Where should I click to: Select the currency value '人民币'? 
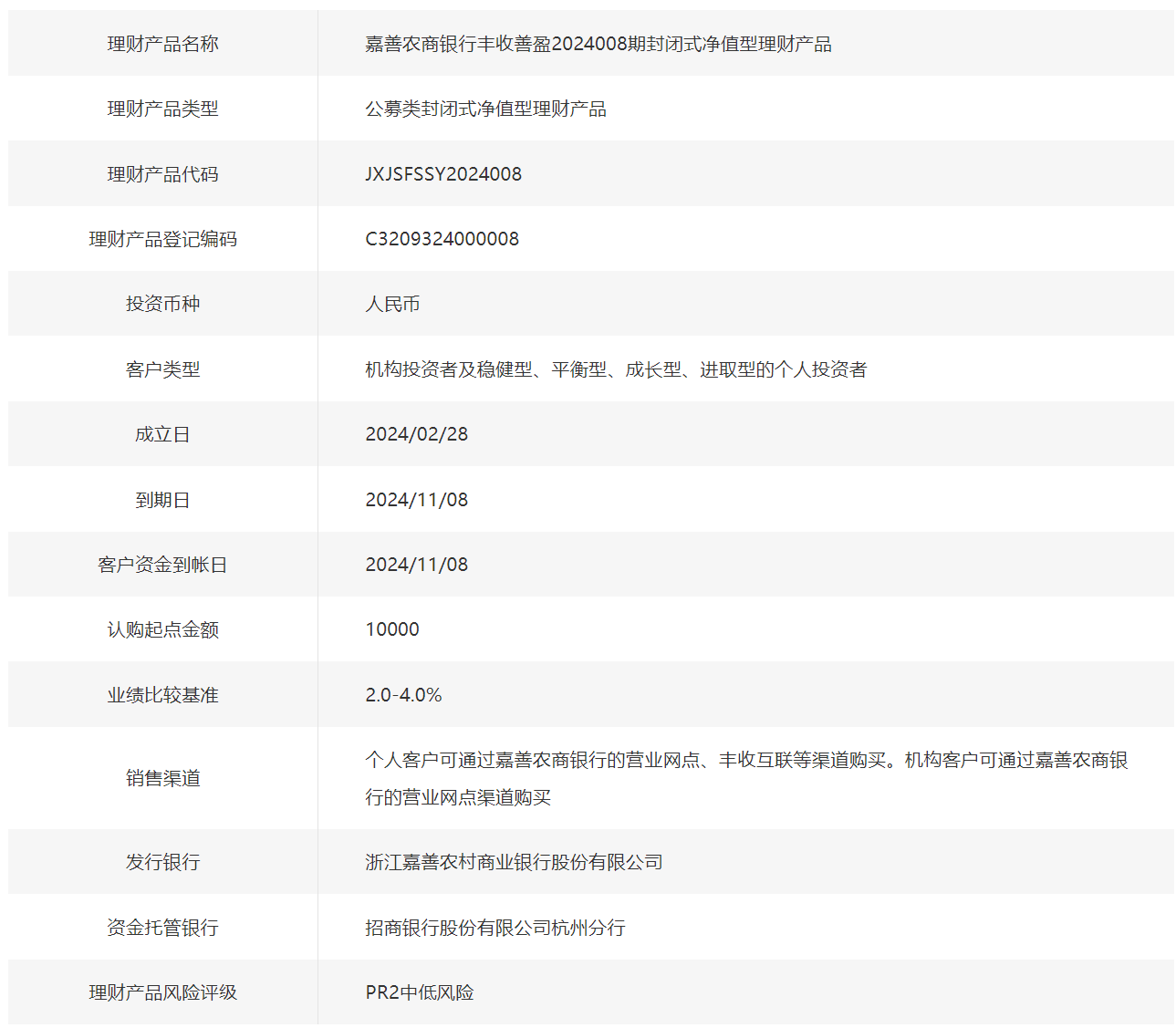[392, 304]
